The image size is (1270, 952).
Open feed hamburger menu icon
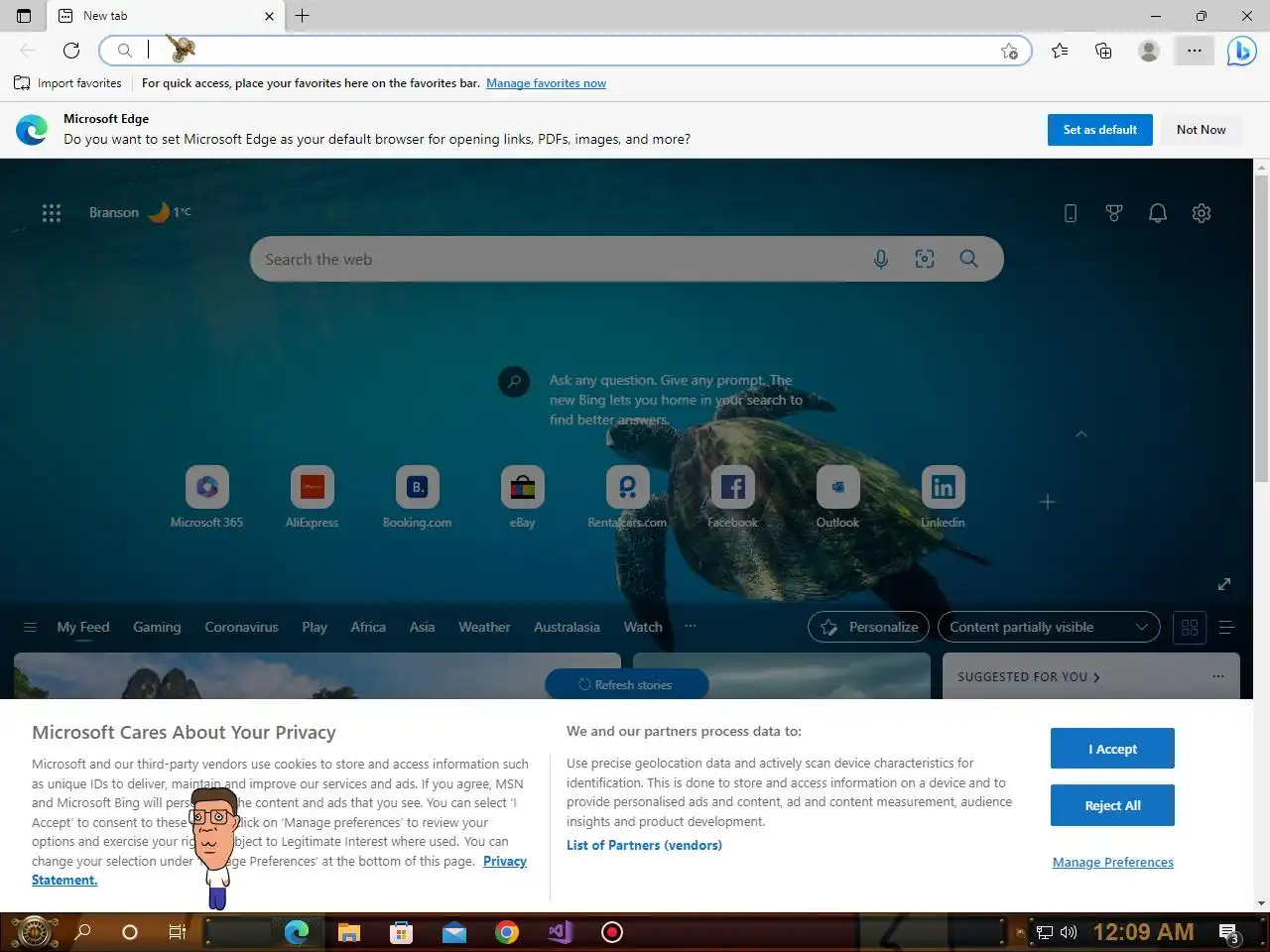(30, 627)
